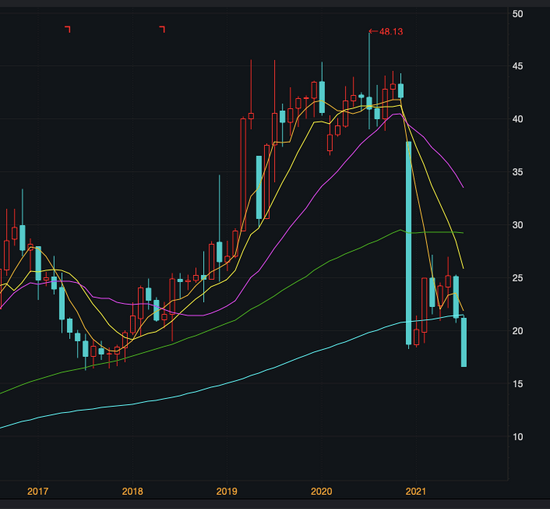Click the 15 price axis label
This screenshot has width=550, height=509.
pos(518,384)
